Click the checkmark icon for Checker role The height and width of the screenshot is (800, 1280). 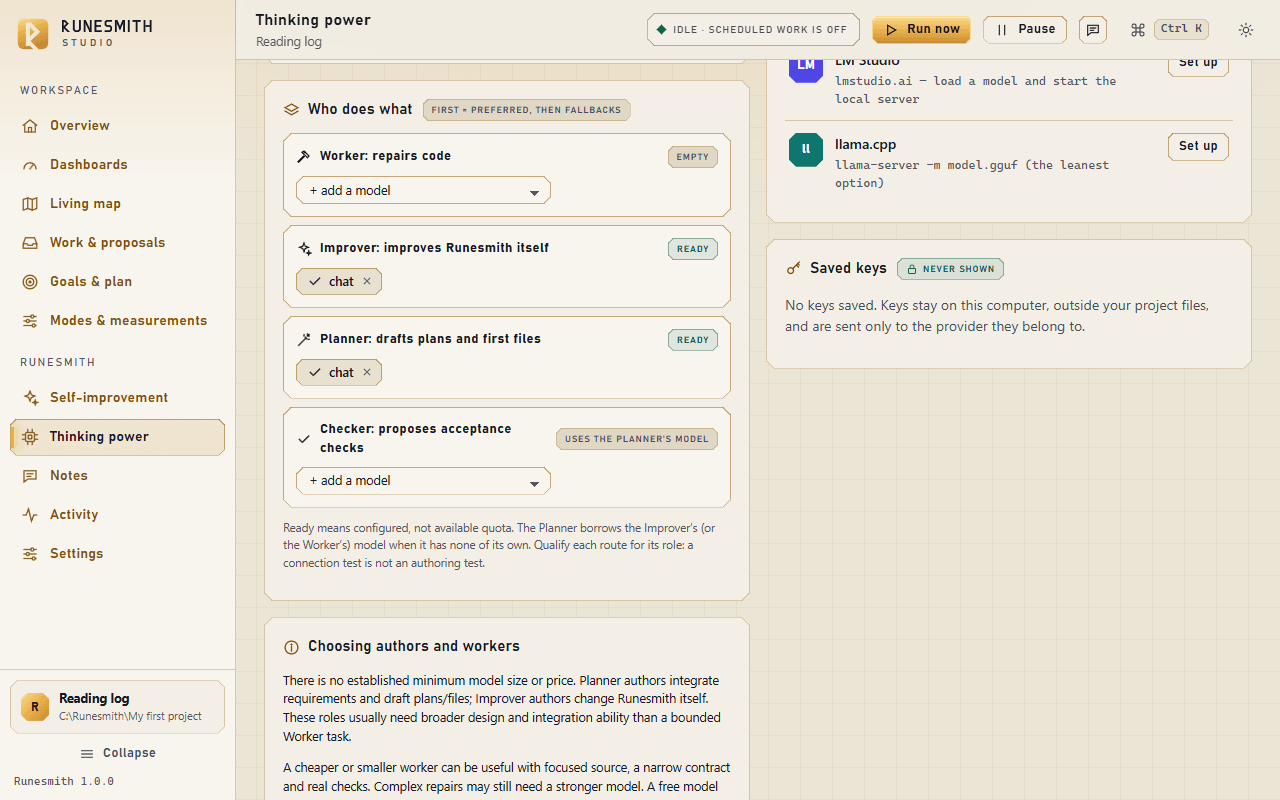[304, 439]
